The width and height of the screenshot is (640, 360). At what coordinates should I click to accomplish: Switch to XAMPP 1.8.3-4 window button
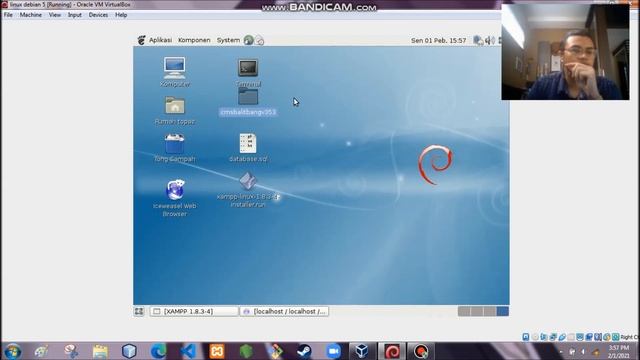click(194, 311)
